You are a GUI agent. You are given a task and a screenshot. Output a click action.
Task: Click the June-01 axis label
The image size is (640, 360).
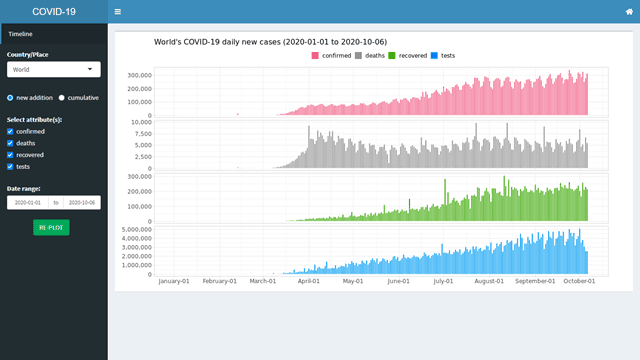(x=398, y=281)
